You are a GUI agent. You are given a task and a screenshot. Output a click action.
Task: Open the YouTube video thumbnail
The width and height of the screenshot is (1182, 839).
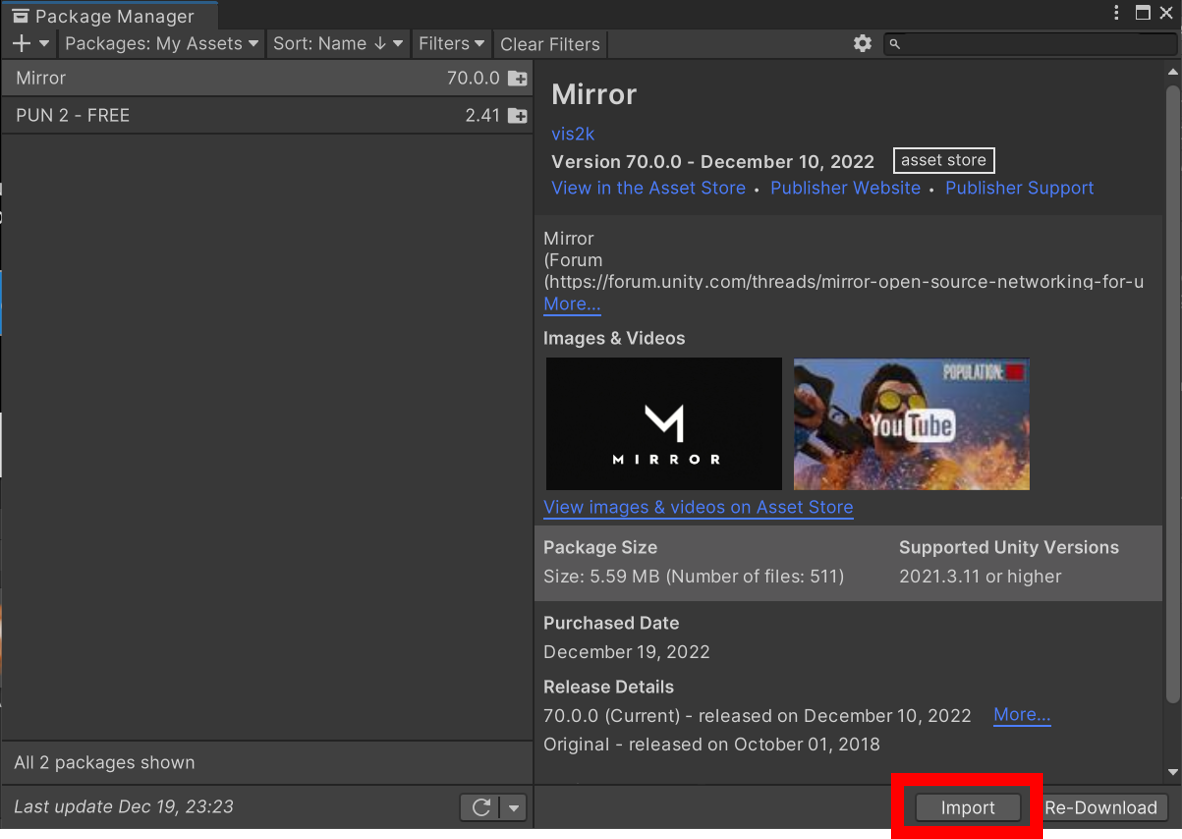[911, 424]
